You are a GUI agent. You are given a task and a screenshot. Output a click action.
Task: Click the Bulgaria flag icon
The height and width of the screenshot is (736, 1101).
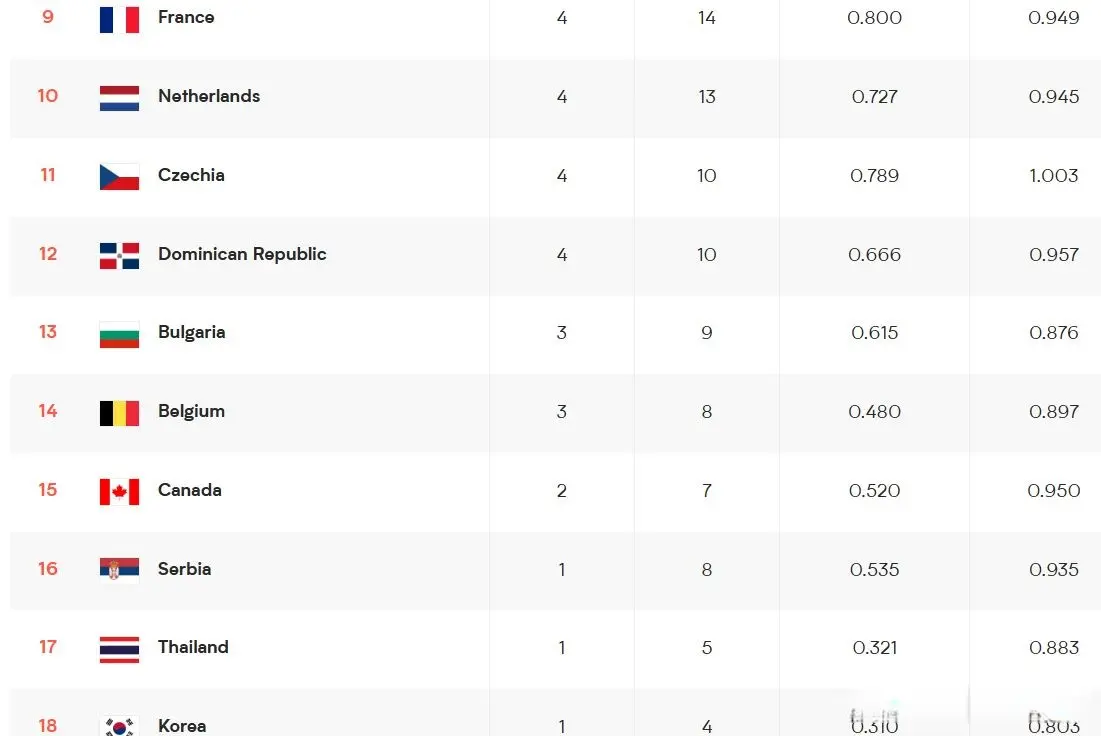pos(119,335)
